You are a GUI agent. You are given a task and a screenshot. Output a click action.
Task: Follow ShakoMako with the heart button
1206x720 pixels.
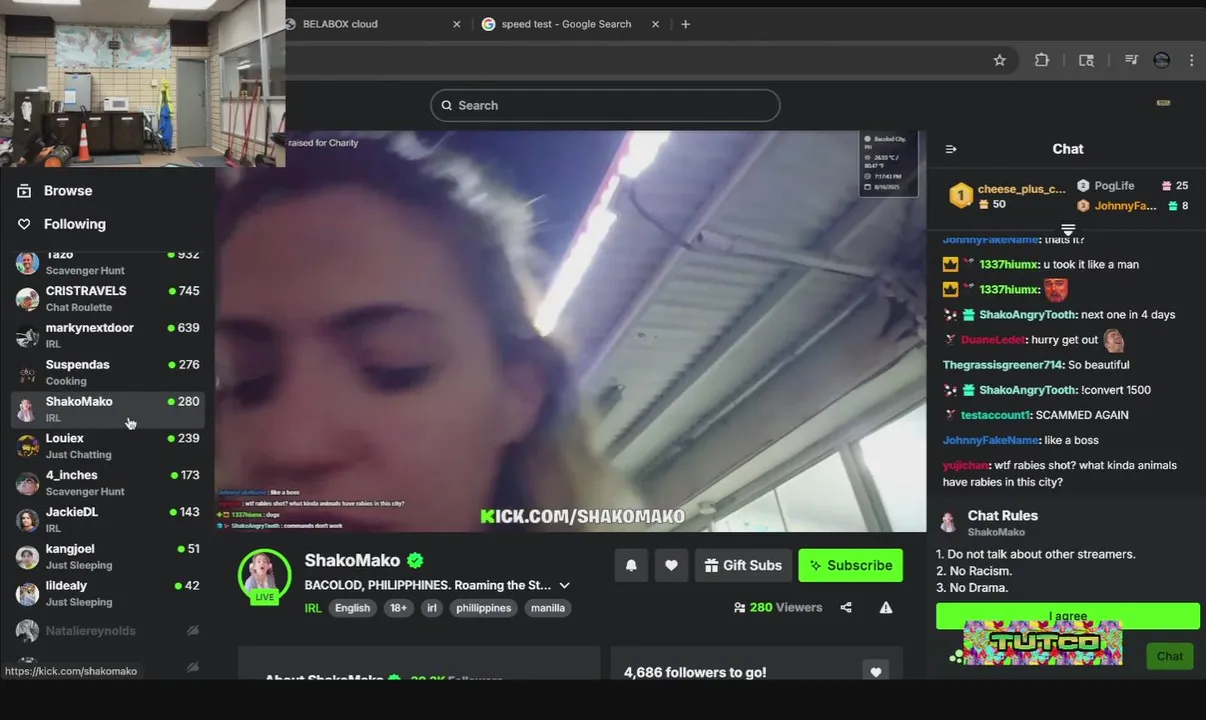point(671,565)
